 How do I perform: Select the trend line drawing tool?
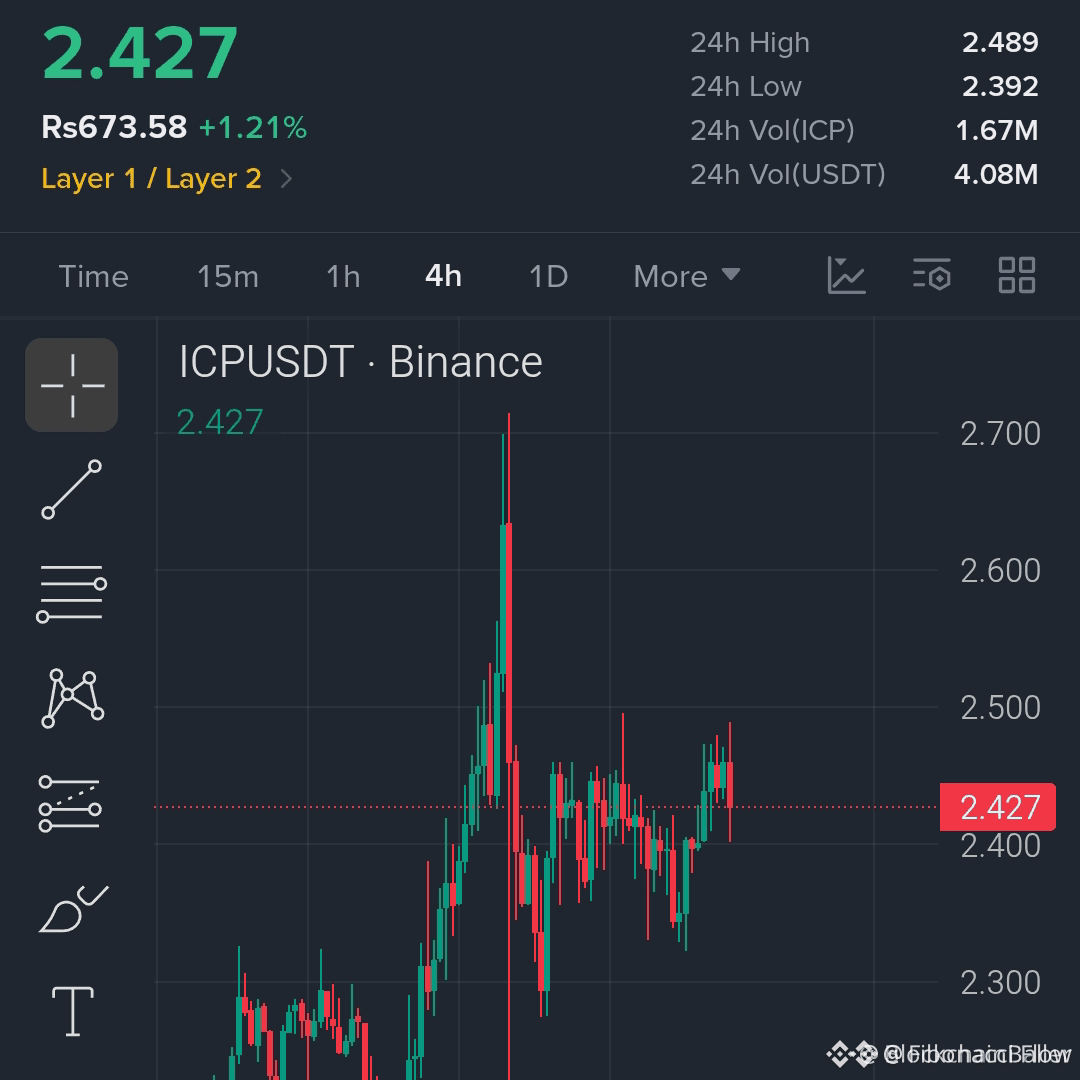[x=72, y=490]
